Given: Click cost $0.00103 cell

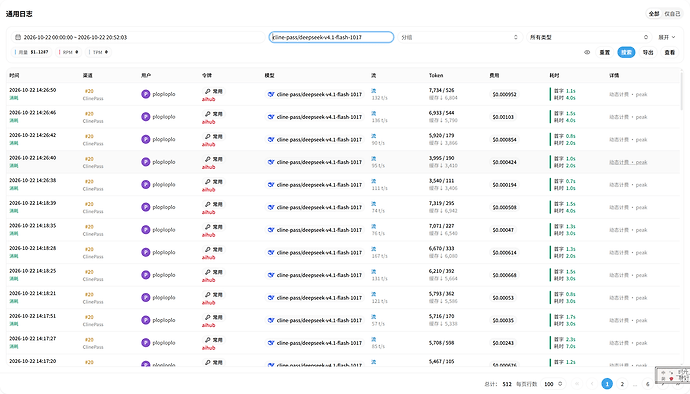Looking at the screenshot, I should 503,117.
